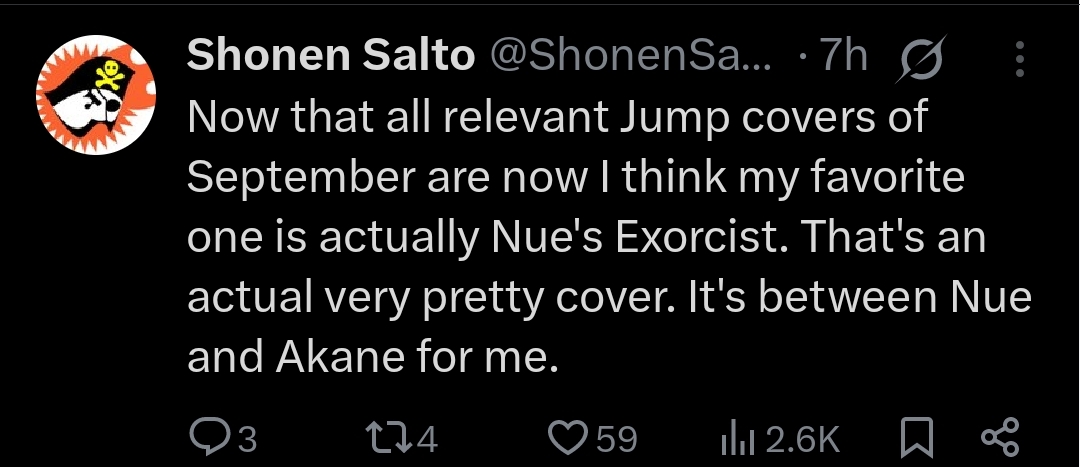Like the post with the heart icon
Viewport: 1080px width, 467px height.
click(x=568, y=438)
